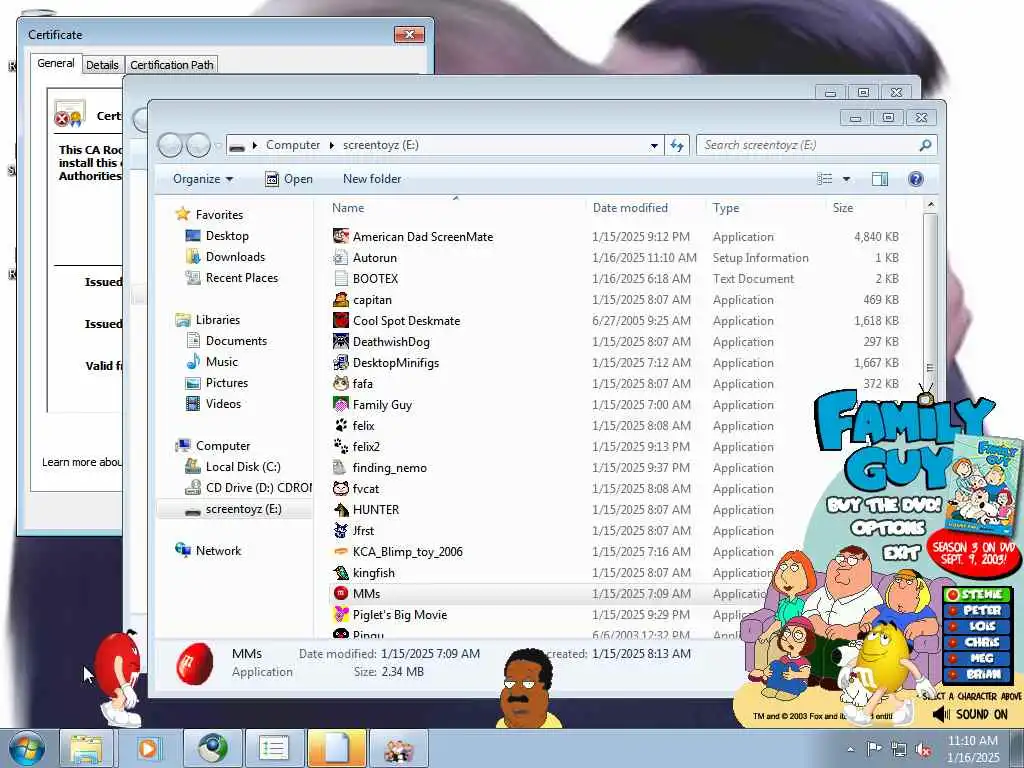
Task: Select the Cool Spot Deskmate icon
Action: [340, 321]
